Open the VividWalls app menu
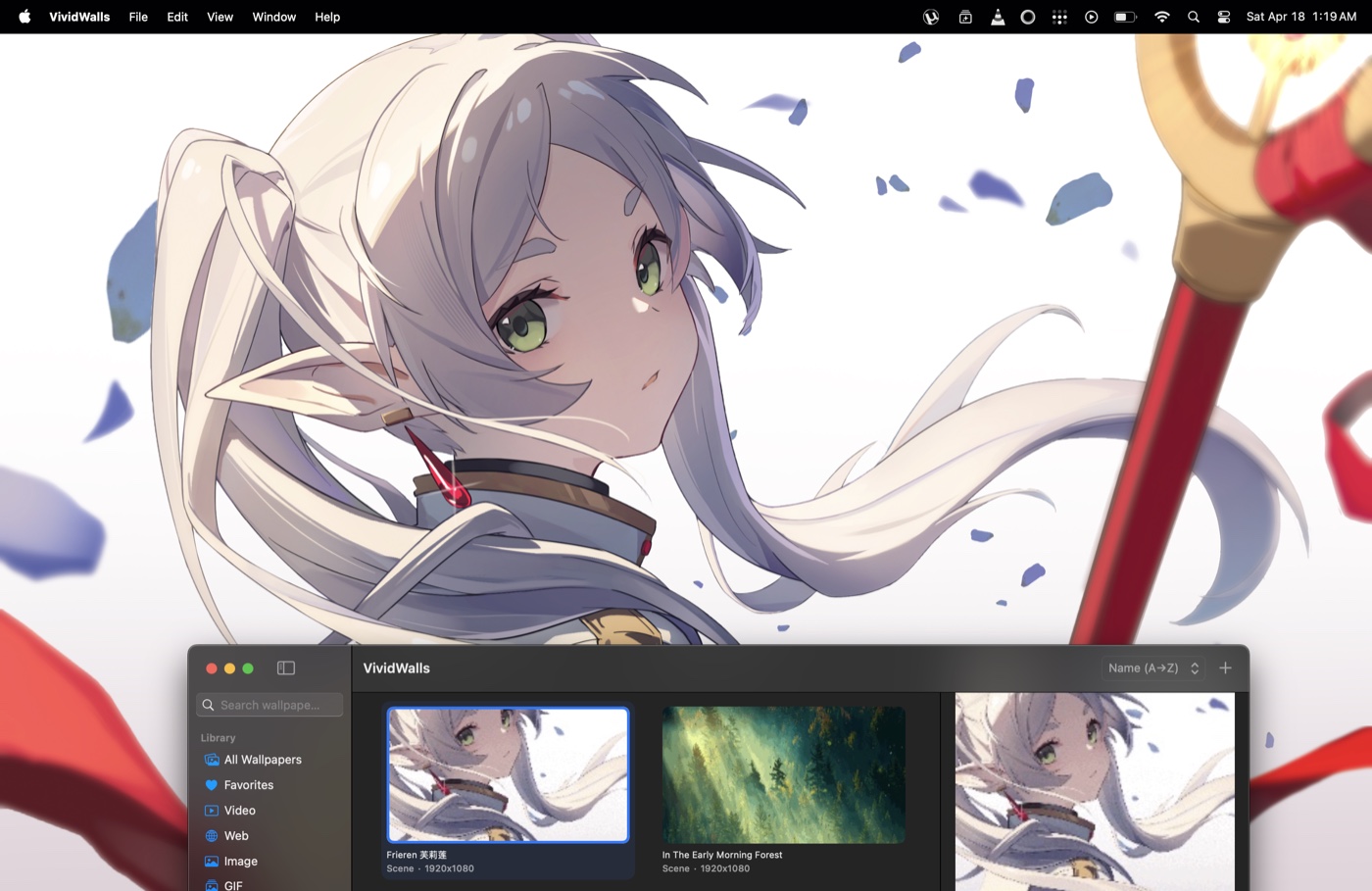 (79, 17)
